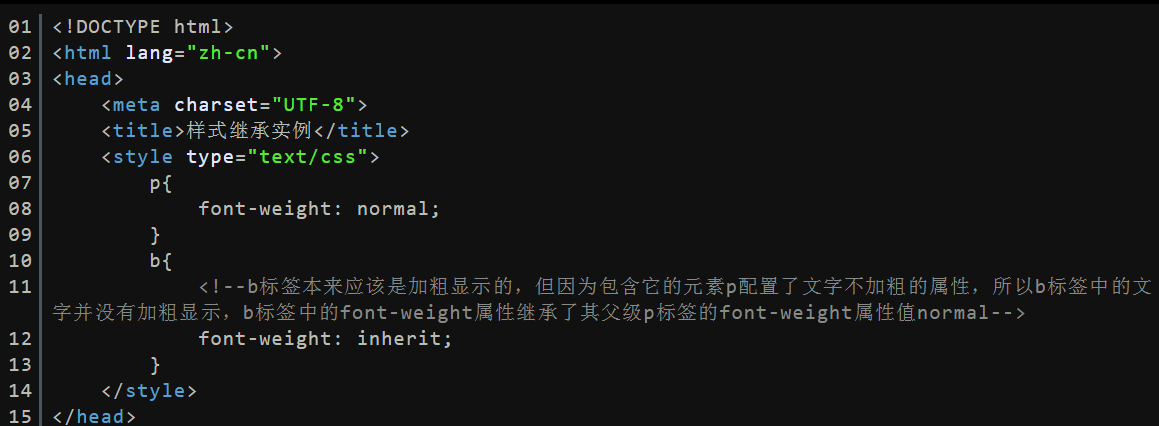Click the comment start on line 11

tap(222, 286)
